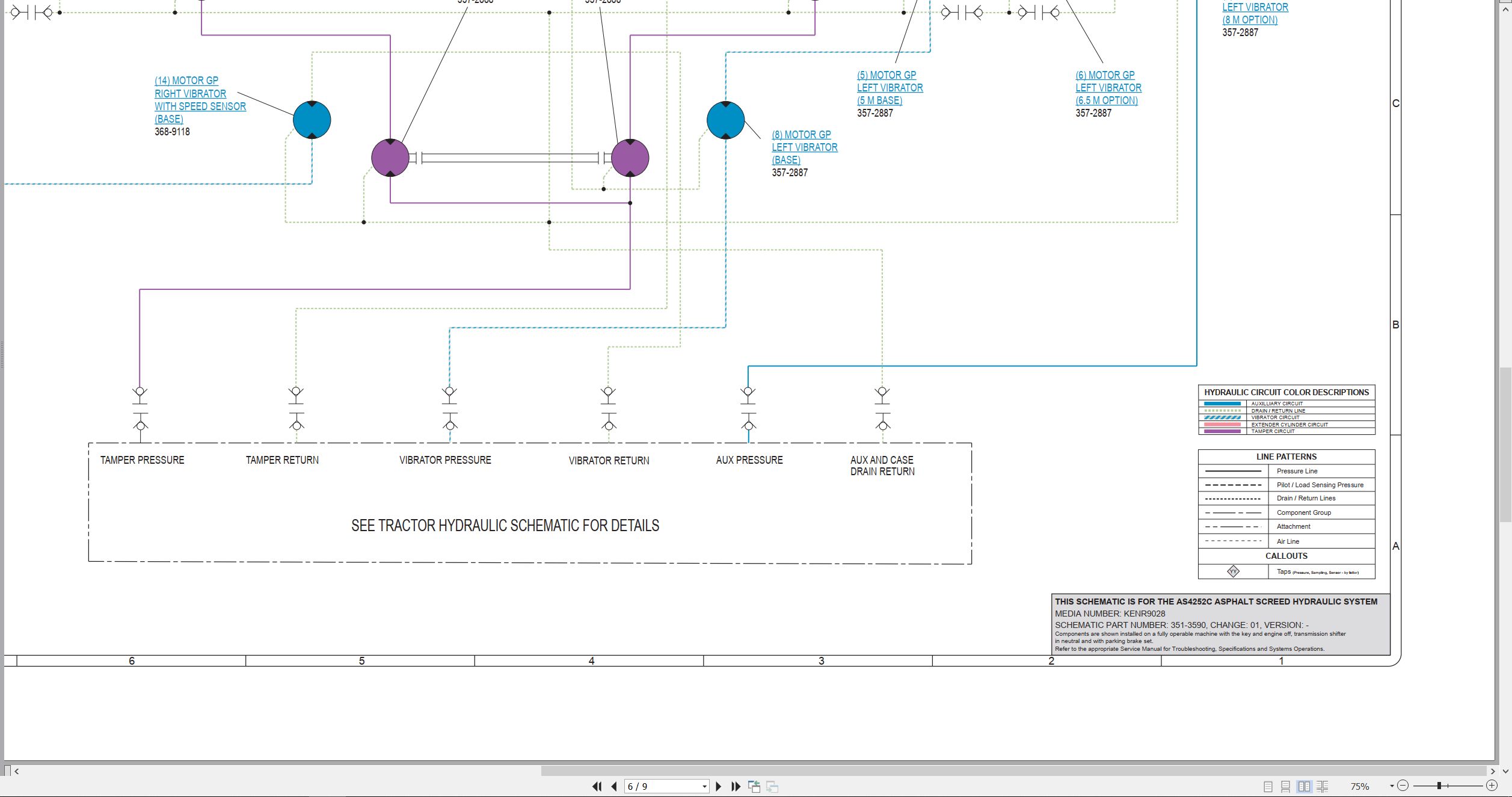Select two-page continuous scrolling view
1512x797 pixels.
tap(1322, 786)
